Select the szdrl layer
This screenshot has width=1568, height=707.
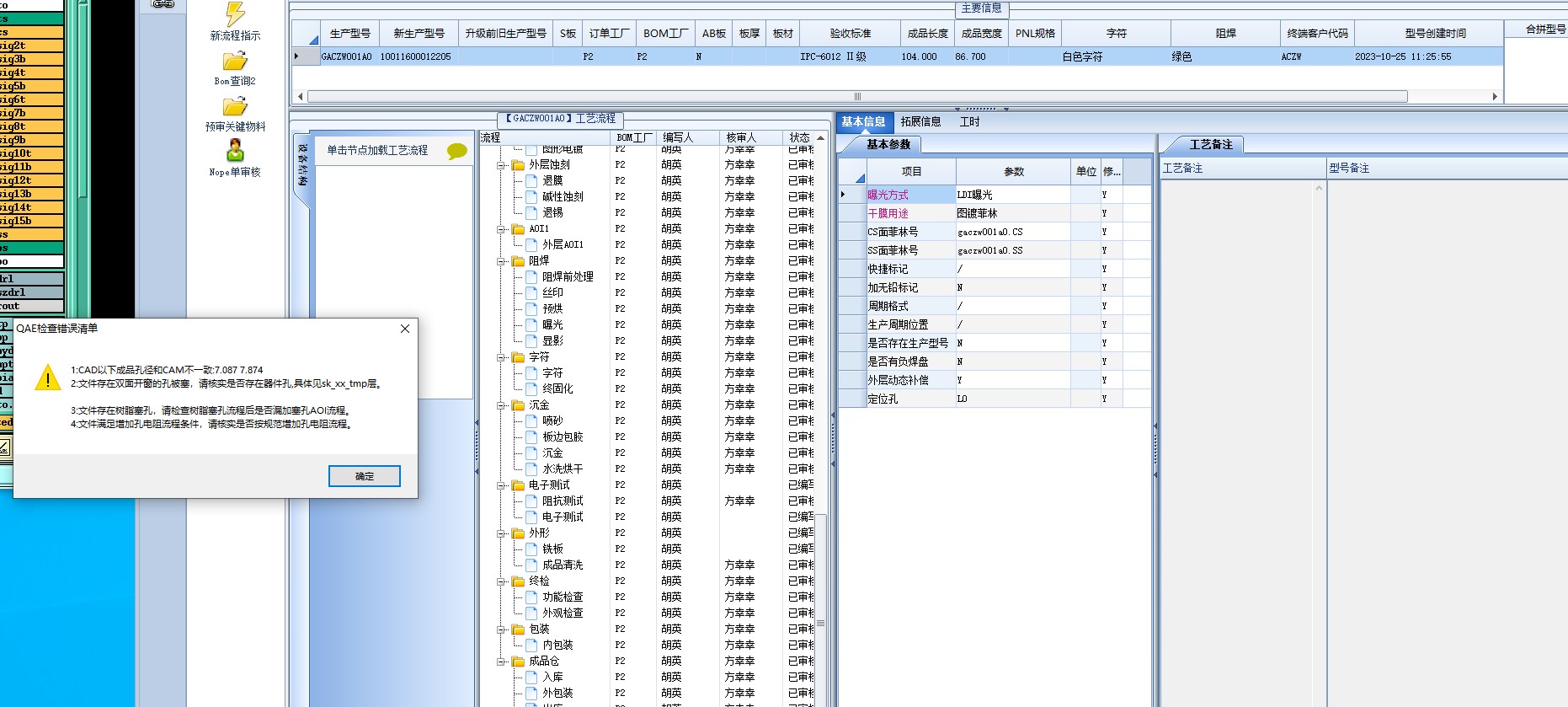click(x=31, y=292)
